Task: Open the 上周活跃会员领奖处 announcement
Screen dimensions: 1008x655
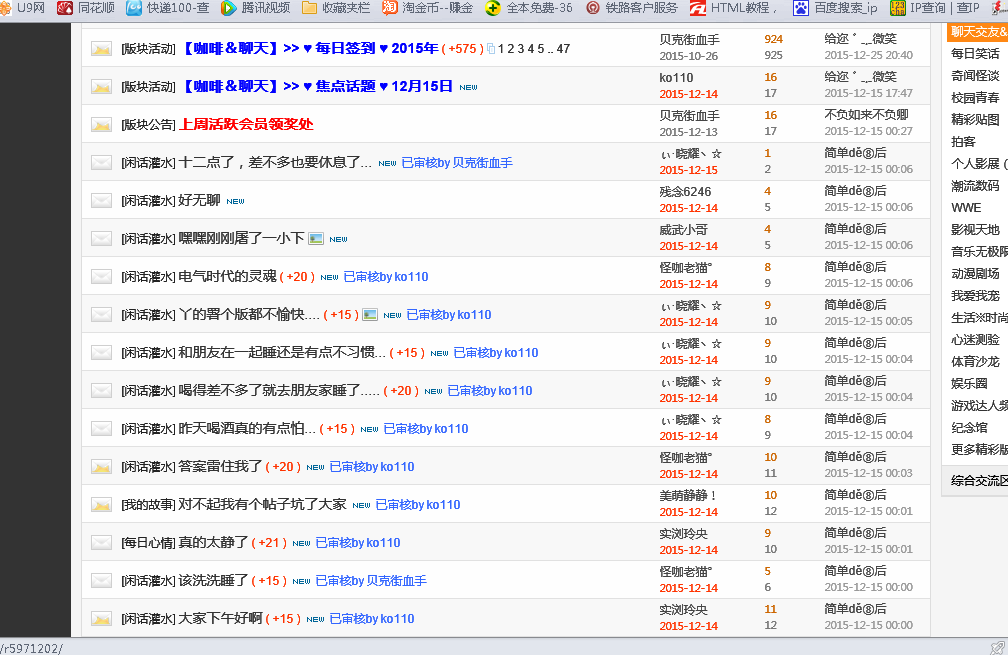Action: (x=246, y=124)
